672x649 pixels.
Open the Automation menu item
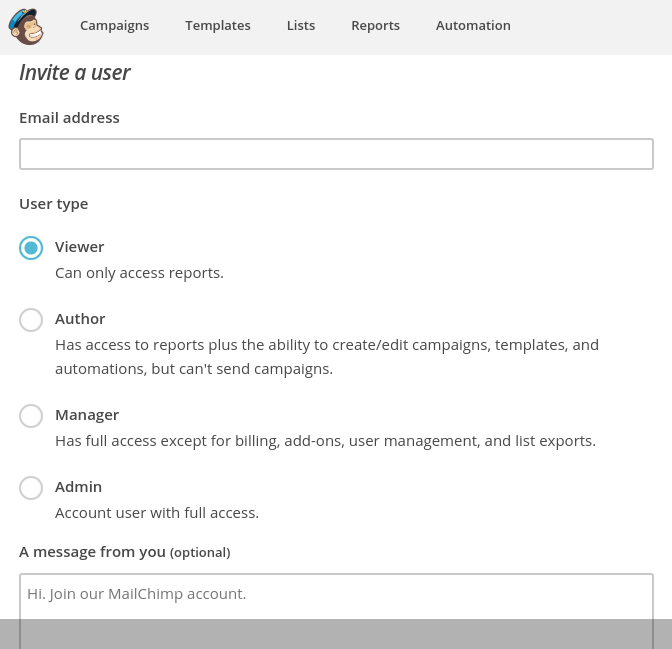point(473,26)
